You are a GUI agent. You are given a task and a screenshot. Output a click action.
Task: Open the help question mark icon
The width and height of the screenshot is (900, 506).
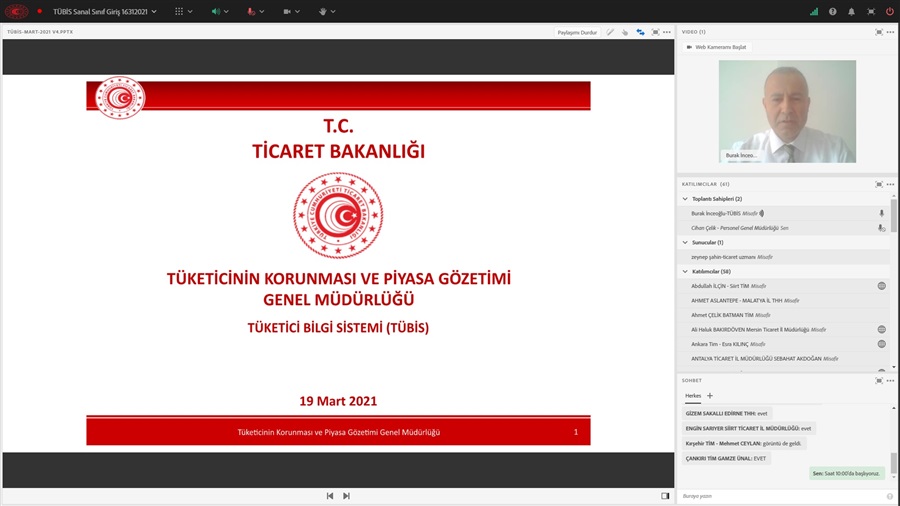[x=832, y=11]
